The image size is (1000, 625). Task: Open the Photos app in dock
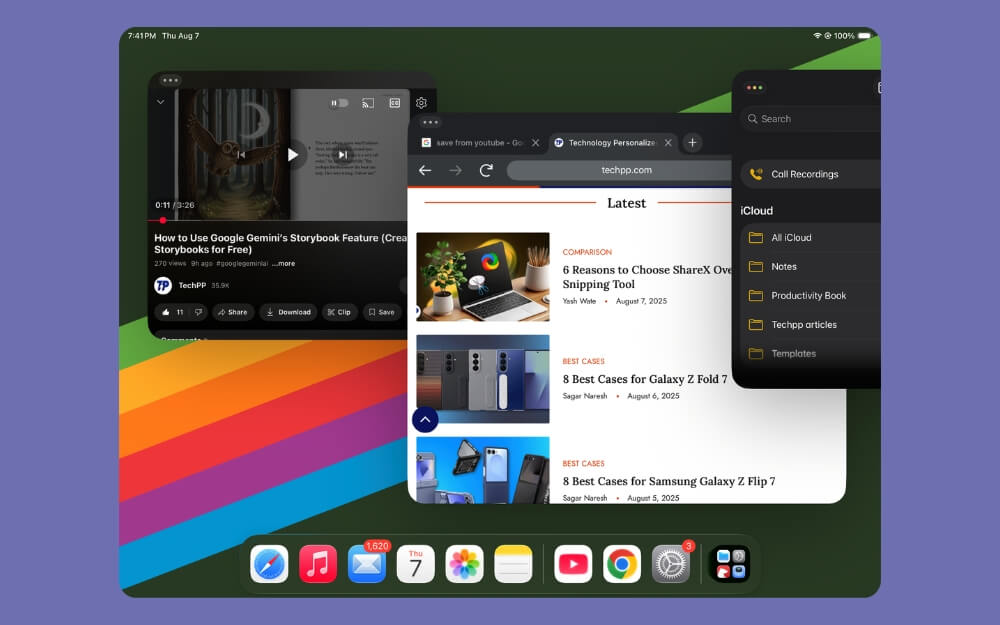tap(464, 564)
